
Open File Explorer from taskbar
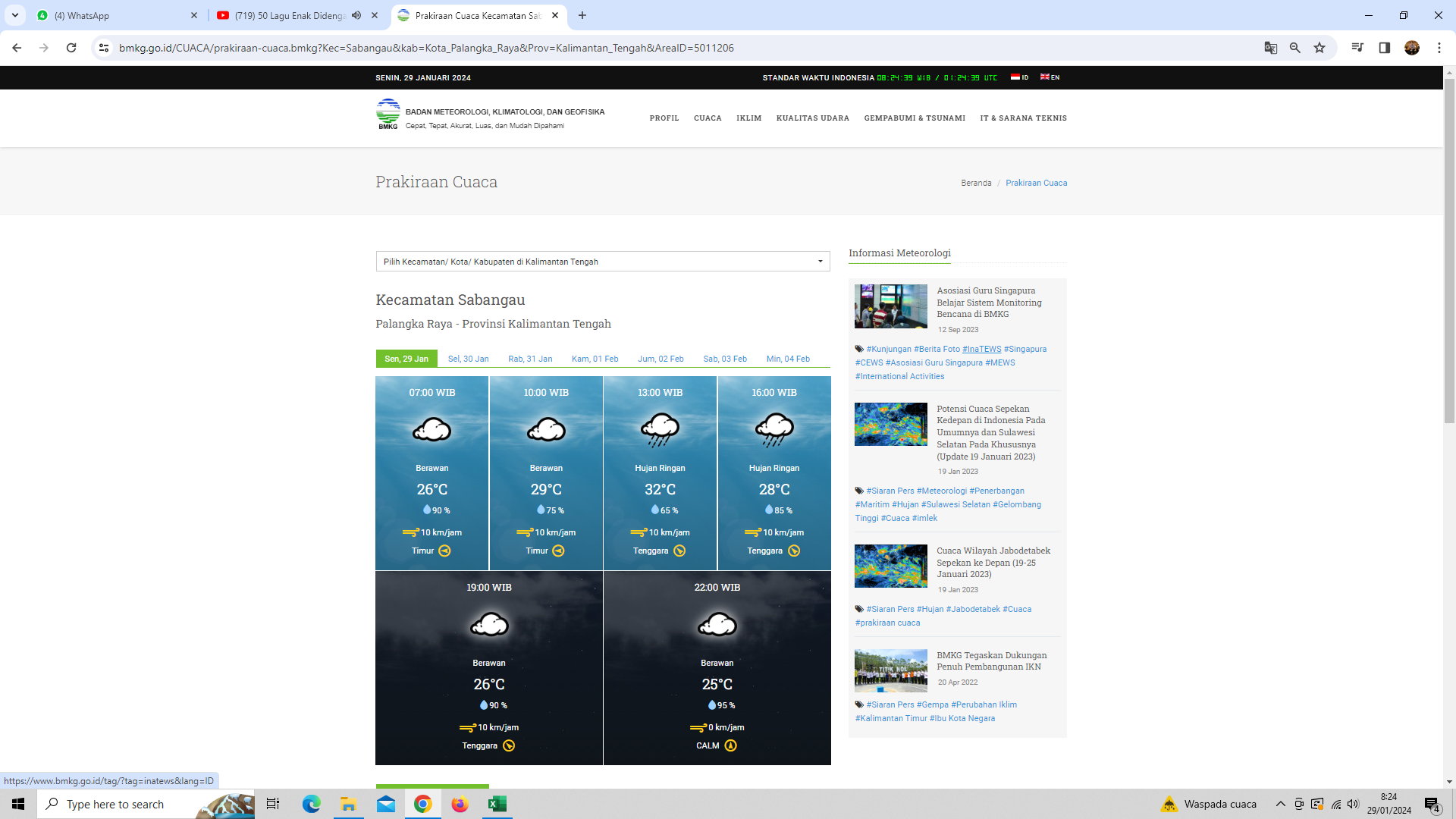coord(348,804)
